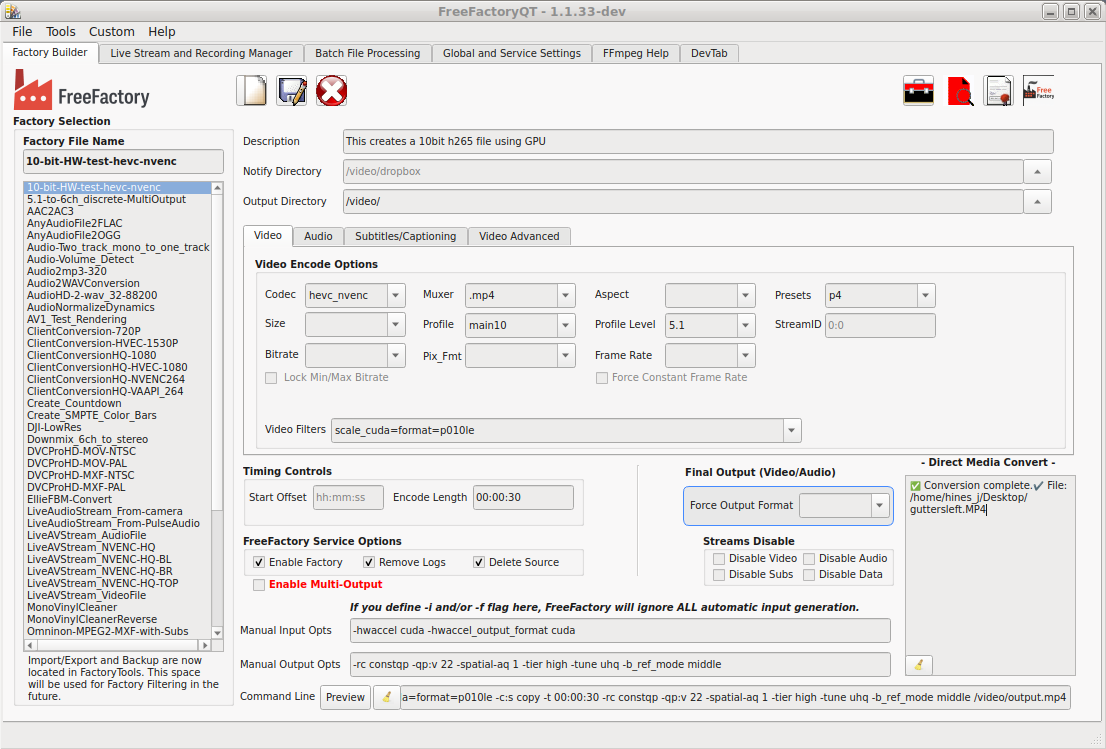Switch to Live Stream and Recording Manager tab

pos(201,54)
